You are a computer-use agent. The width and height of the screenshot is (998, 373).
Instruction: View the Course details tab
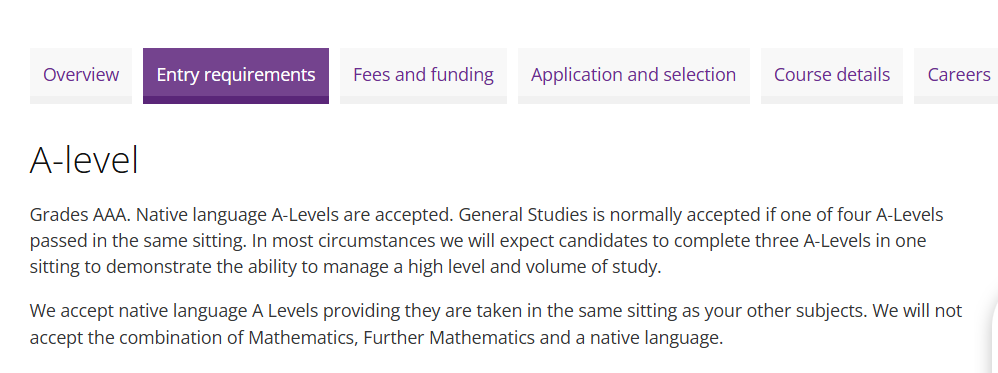pos(832,75)
